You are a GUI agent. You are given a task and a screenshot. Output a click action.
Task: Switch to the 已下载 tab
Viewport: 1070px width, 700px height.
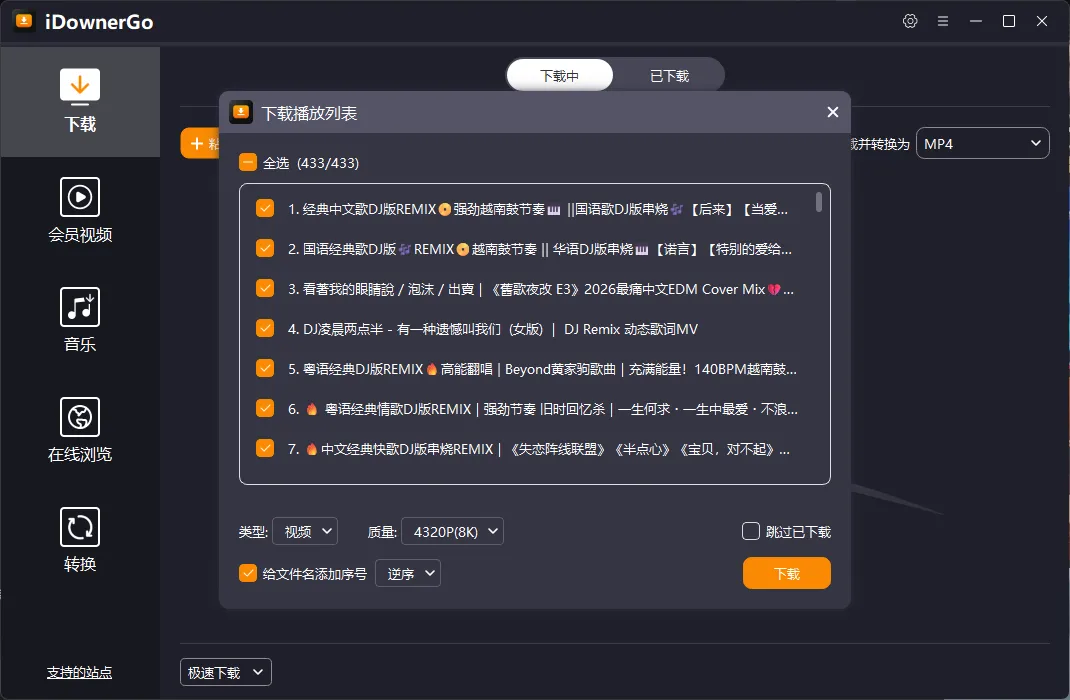pyautogui.click(x=669, y=75)
